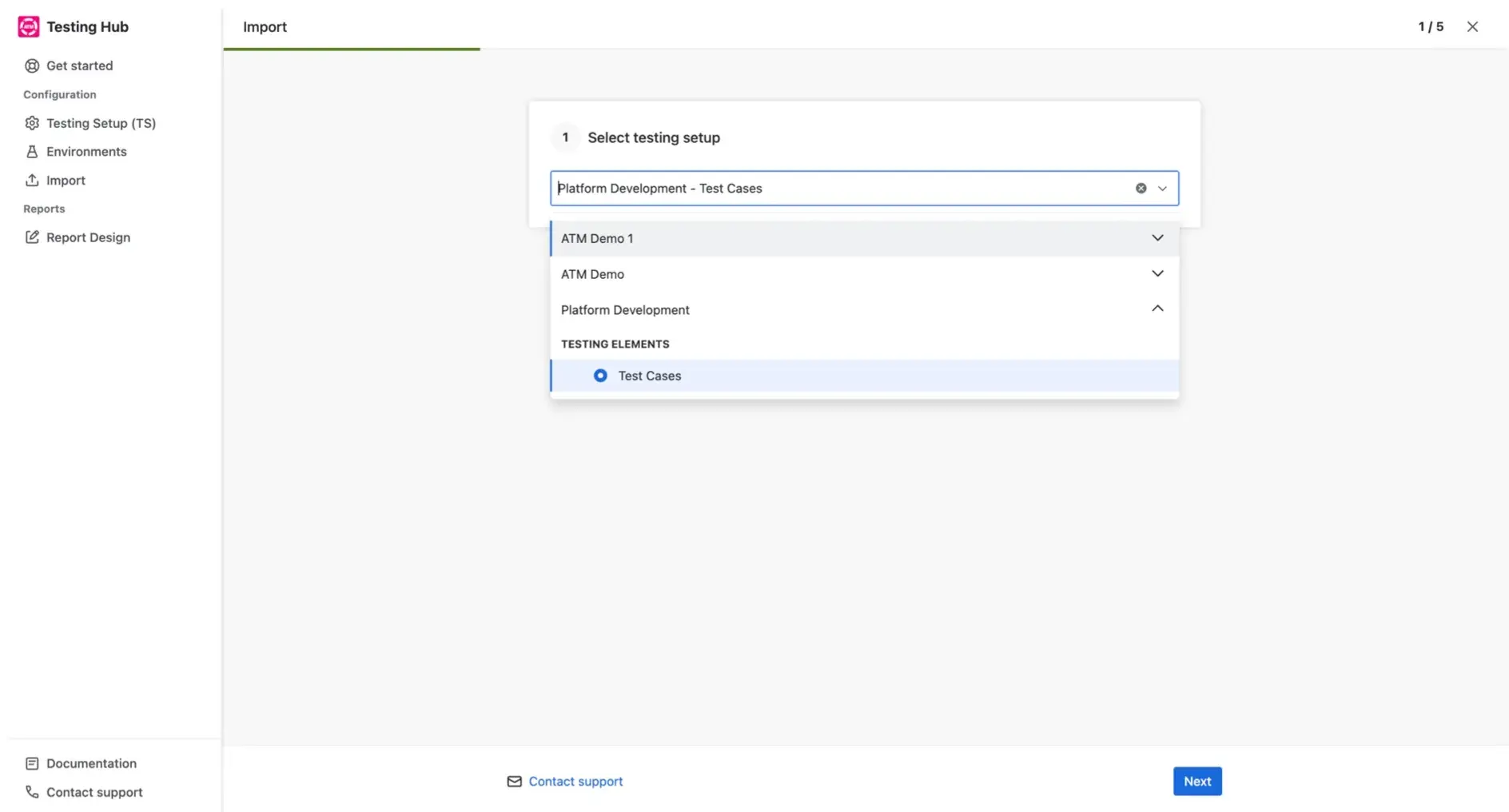Click the Environments flask icon
Viewport: 1509px width, 812px height.
(31, 151)
